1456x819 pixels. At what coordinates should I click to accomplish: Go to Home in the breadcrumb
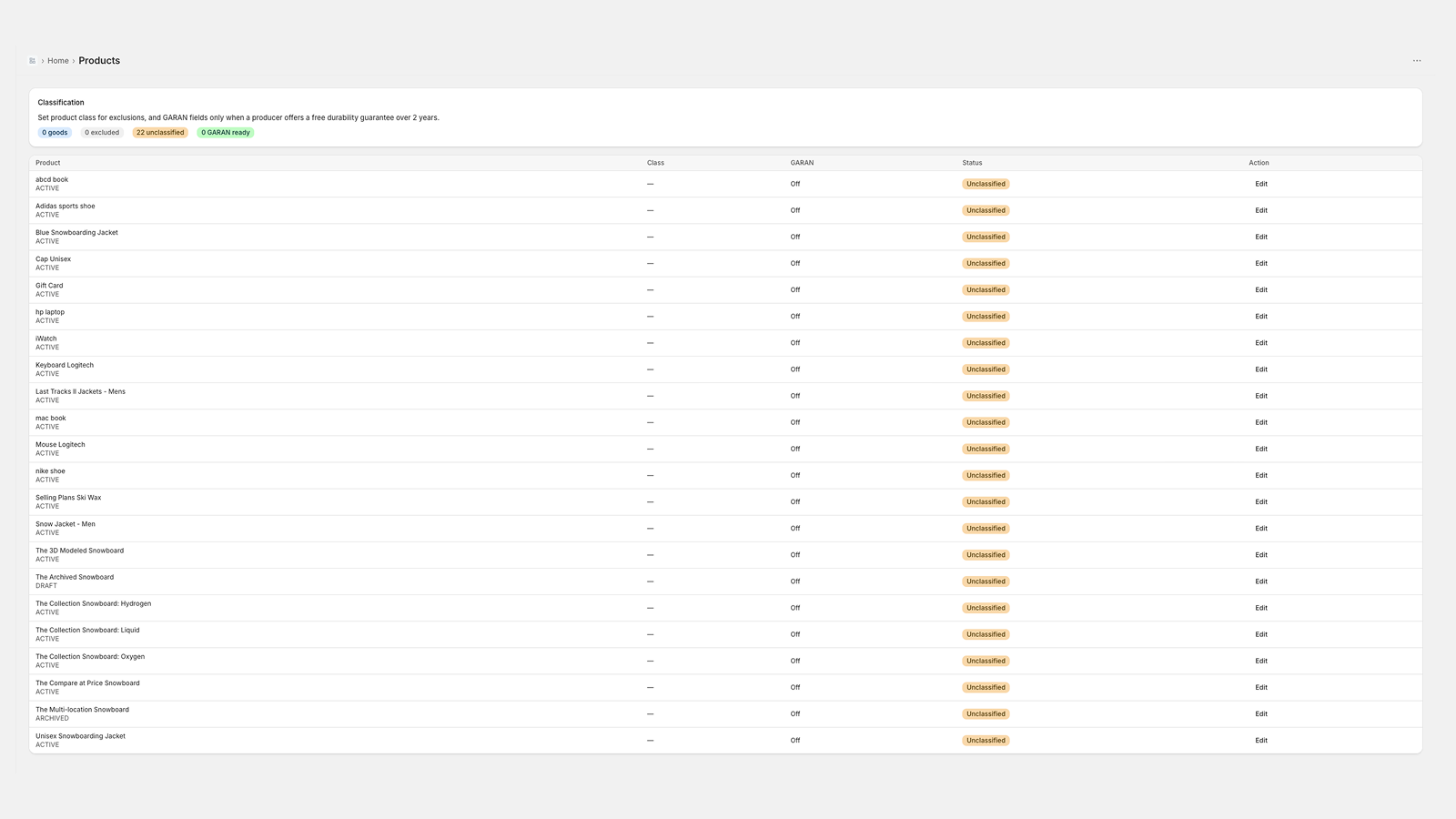tap(58, 61)
